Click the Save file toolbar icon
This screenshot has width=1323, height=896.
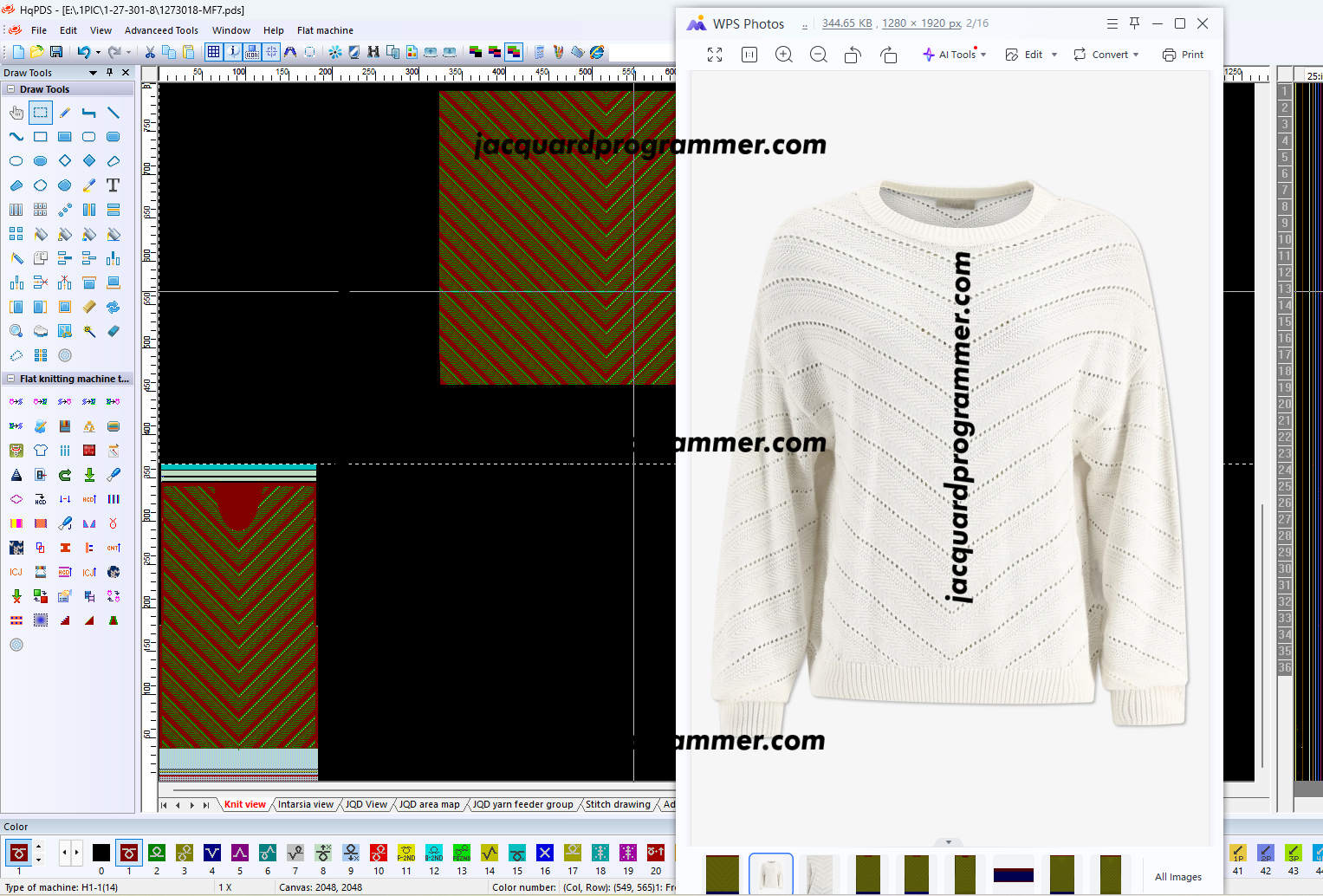pyautogui.click(x=56, y=52)
